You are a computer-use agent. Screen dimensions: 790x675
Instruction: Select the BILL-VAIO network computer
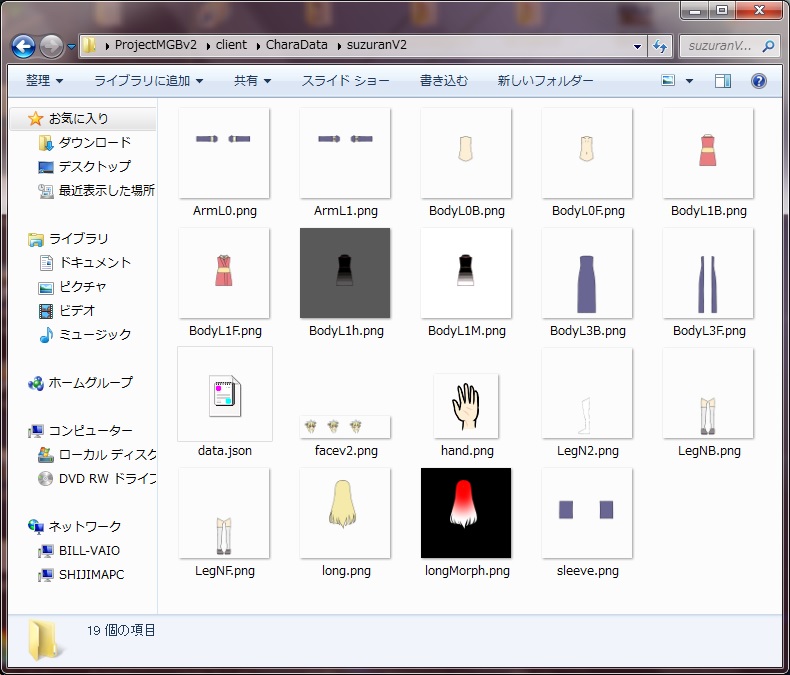[89, 551]
